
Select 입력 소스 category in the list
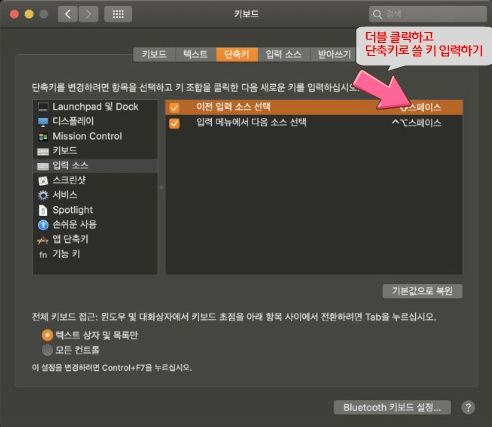pyautogui.click(x=95, y=166)
